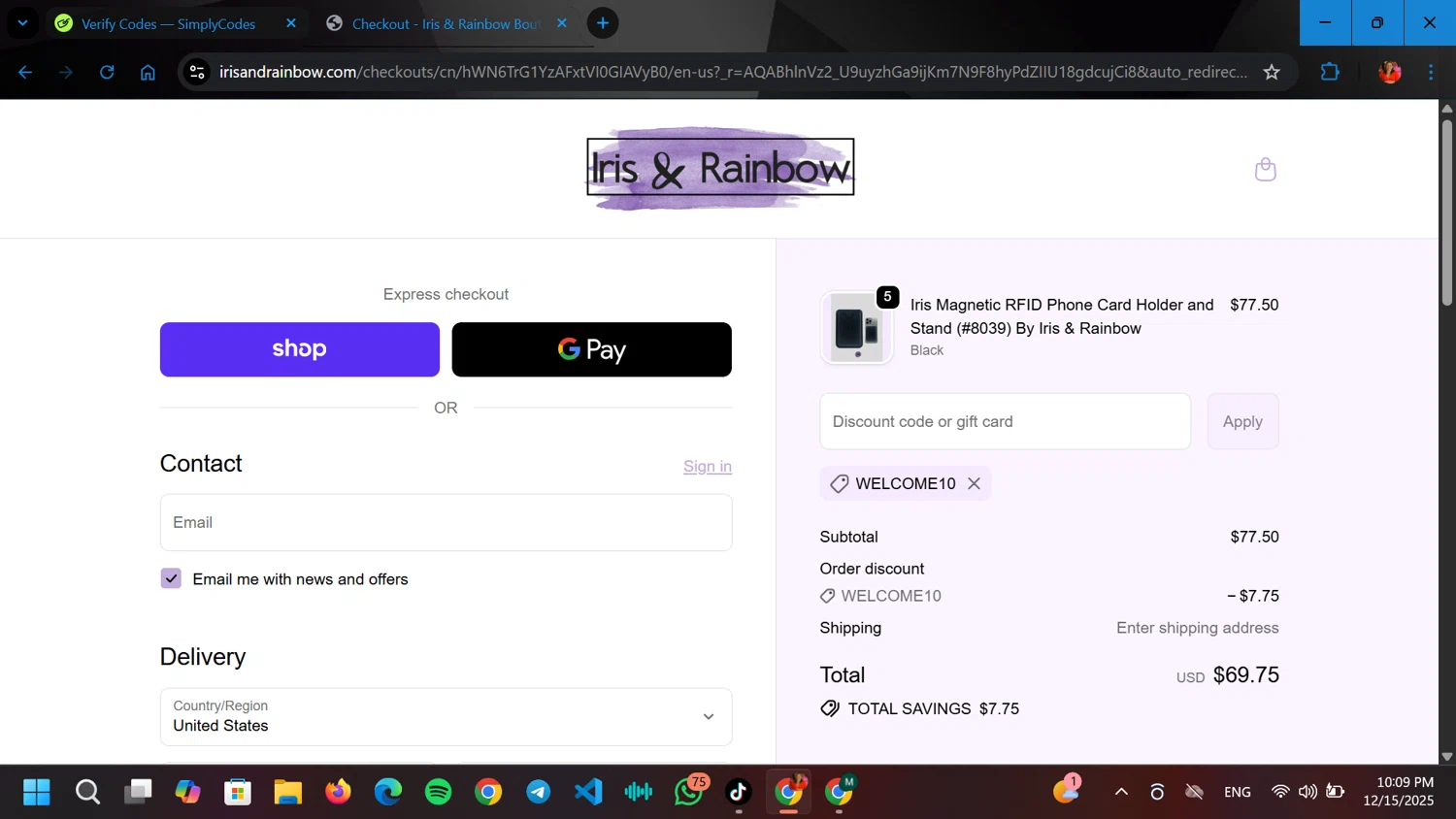1456x819 pixels.
Task: Switch to the Checkout Iris & Rainbow tab
Action: 445,23
